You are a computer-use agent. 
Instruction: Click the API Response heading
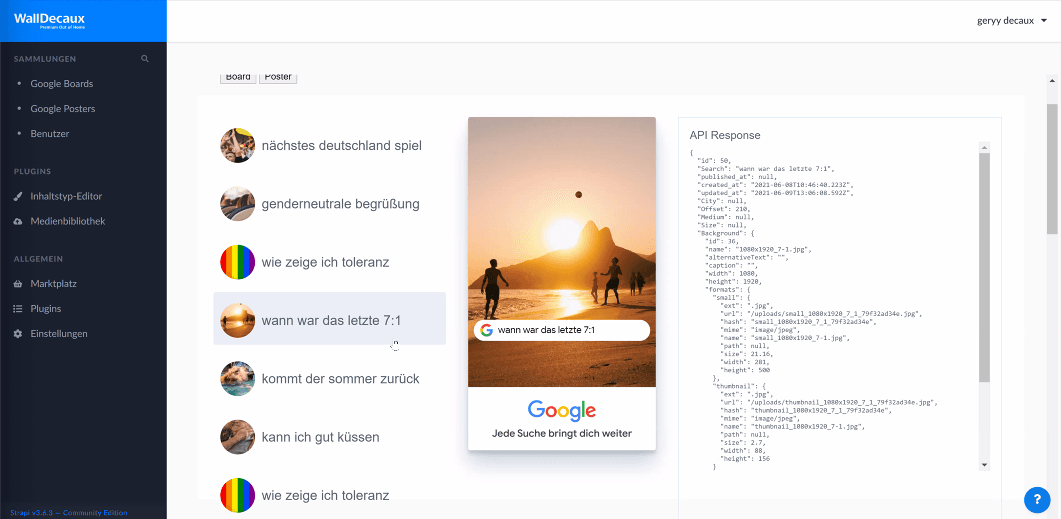tap(725, 135)
